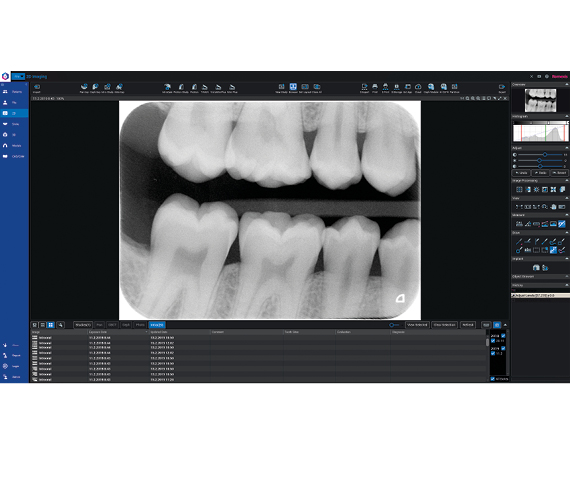The height and width of the screenshot is (500, 570).
Task: Click the View Selected button
Action: coord(417,325)
